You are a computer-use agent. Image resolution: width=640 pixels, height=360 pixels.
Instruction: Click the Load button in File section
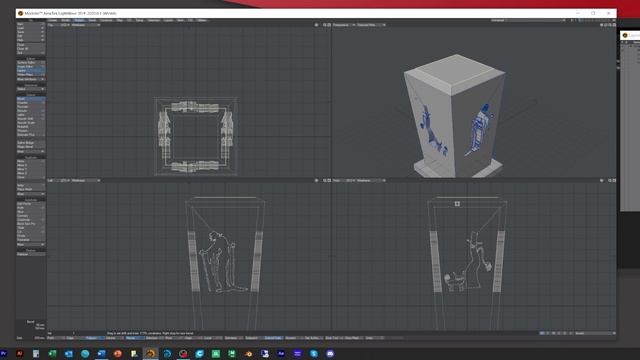click(x=31, y=28)
